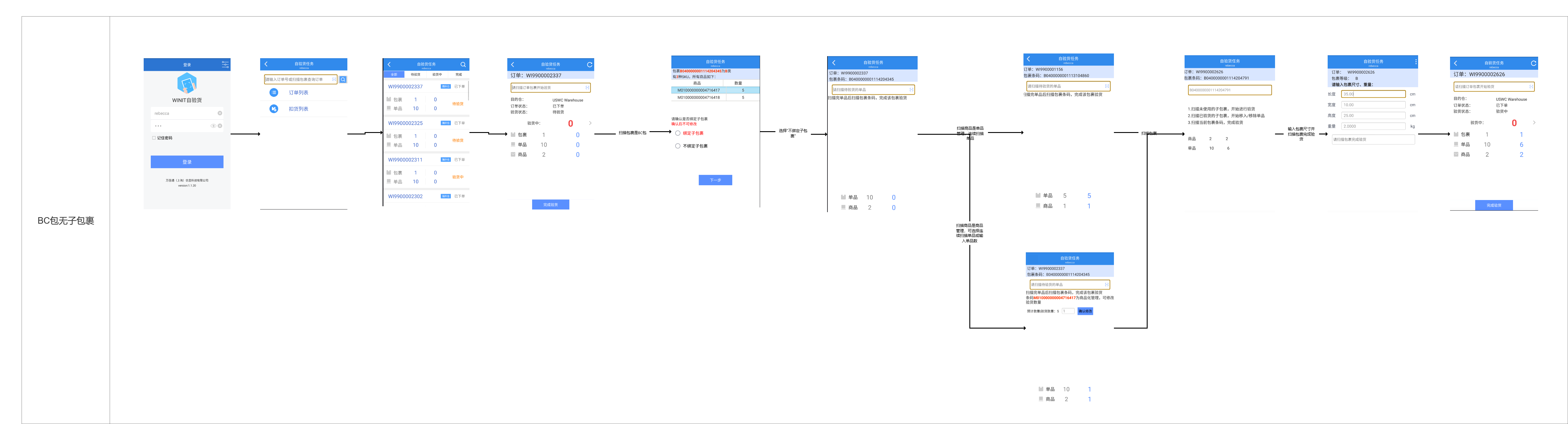Focus the 请扫描包裹完成验货 field
The image size is (1568, 424).
coord(1373,139)
